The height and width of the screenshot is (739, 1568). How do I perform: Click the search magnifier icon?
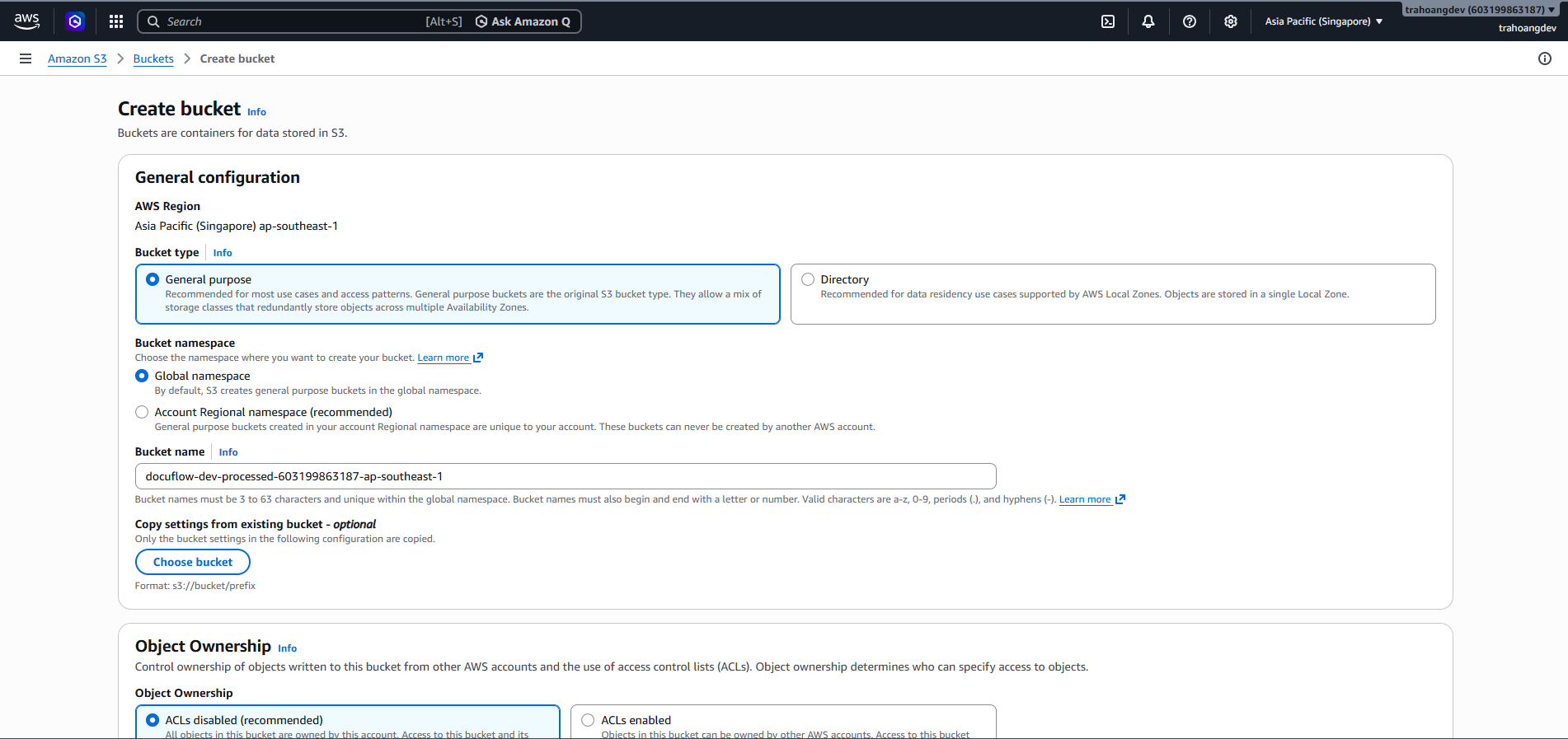[153, 21]
